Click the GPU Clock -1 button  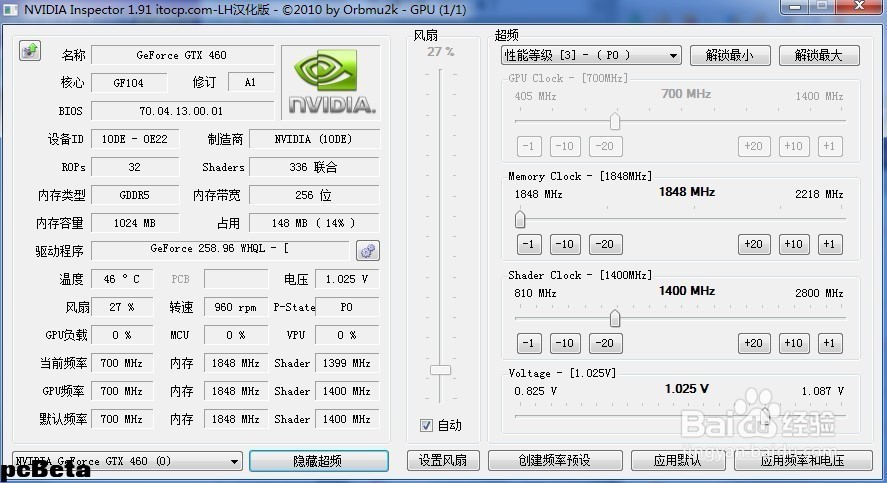pyautogui.click(x=529, y=146)
